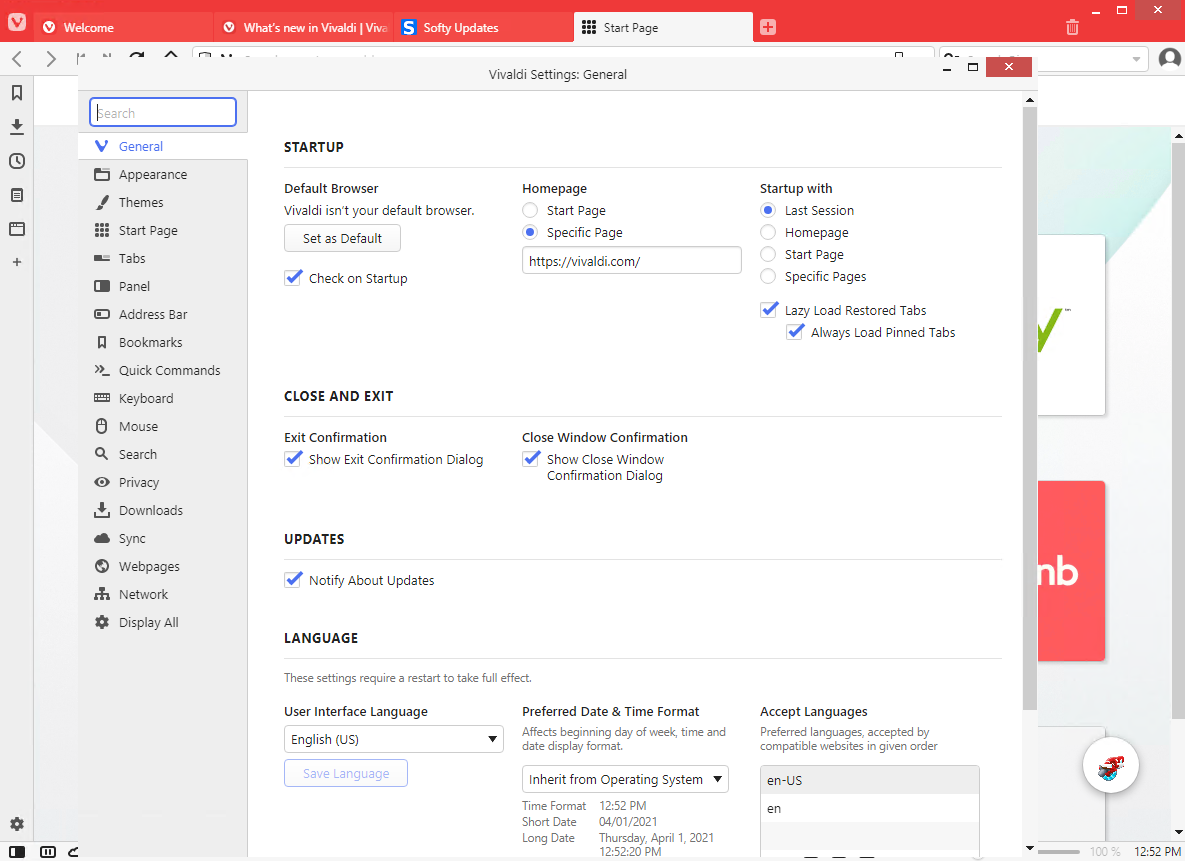The image size is (1185, 861).
Task: Open the Bookmarks panel icon
Action: (17, 93)
